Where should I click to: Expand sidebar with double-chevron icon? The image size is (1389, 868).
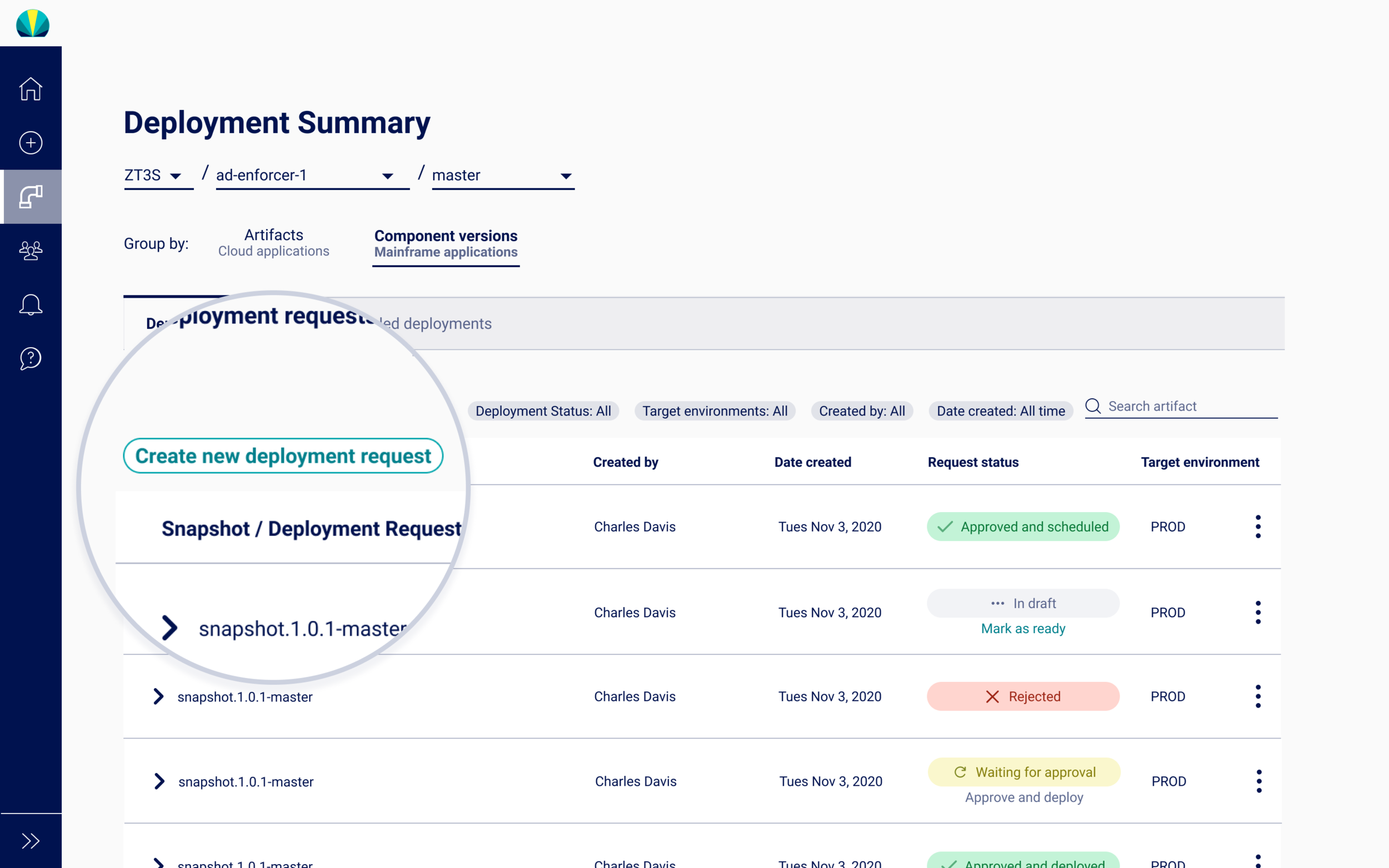(31, 841)
